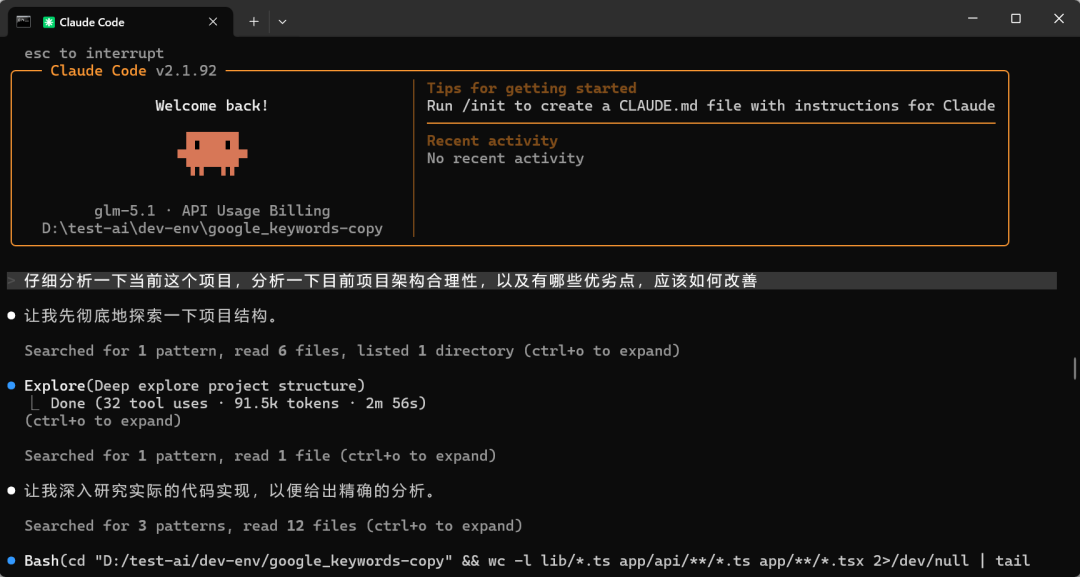
Task: Click 'Searched for 1 pattern, read 6 files' line
Action: [353, 351]
